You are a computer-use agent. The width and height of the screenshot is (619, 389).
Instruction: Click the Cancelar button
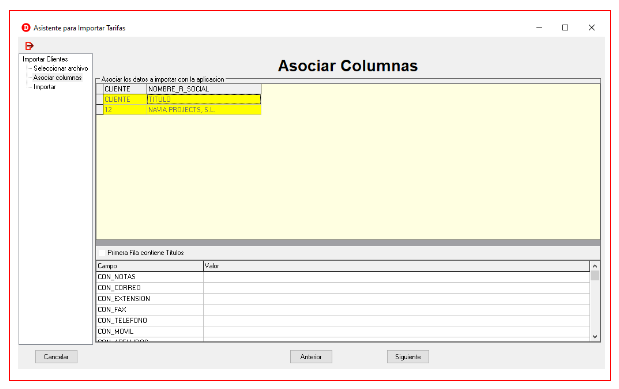(56, 357)
